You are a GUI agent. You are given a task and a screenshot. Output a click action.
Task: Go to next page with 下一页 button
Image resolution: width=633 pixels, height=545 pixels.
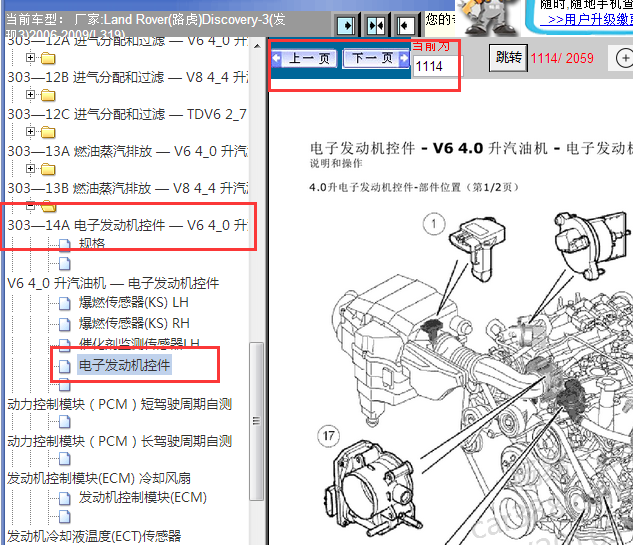(x=375, y=59)
